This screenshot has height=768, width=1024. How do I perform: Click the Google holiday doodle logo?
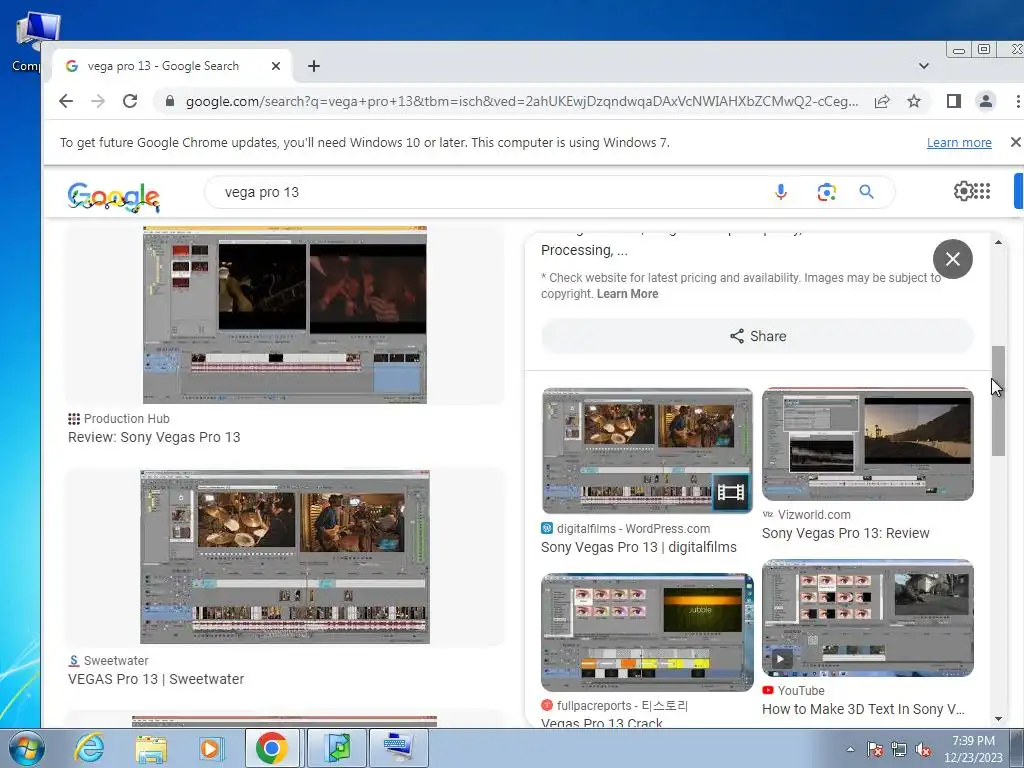(114, 197)
